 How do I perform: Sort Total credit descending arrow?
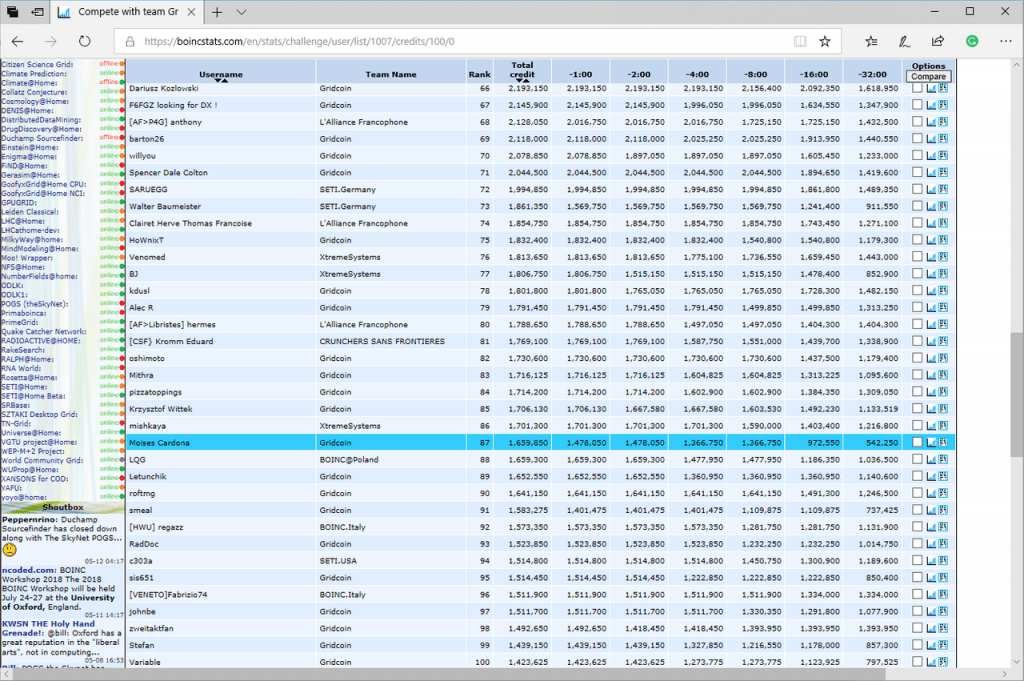(x=519, y=81)
